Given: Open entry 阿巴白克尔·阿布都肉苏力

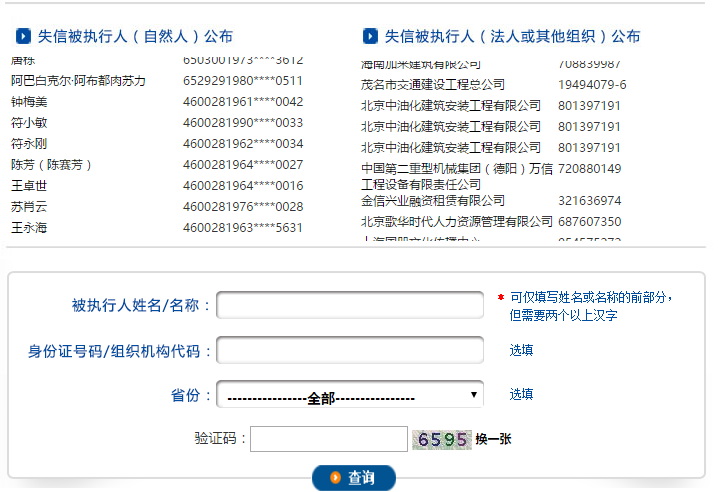Looking at the screenshot, I should [78, 80].
